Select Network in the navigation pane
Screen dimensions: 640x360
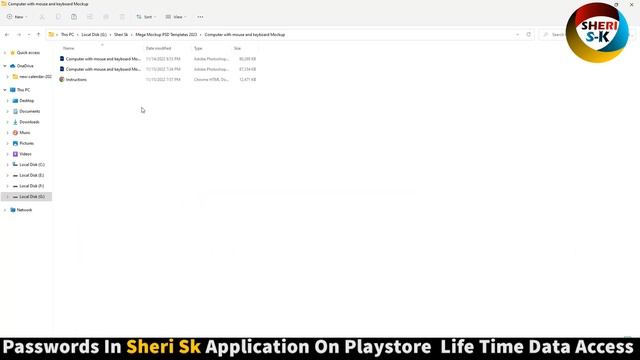(x=21, y=210)
